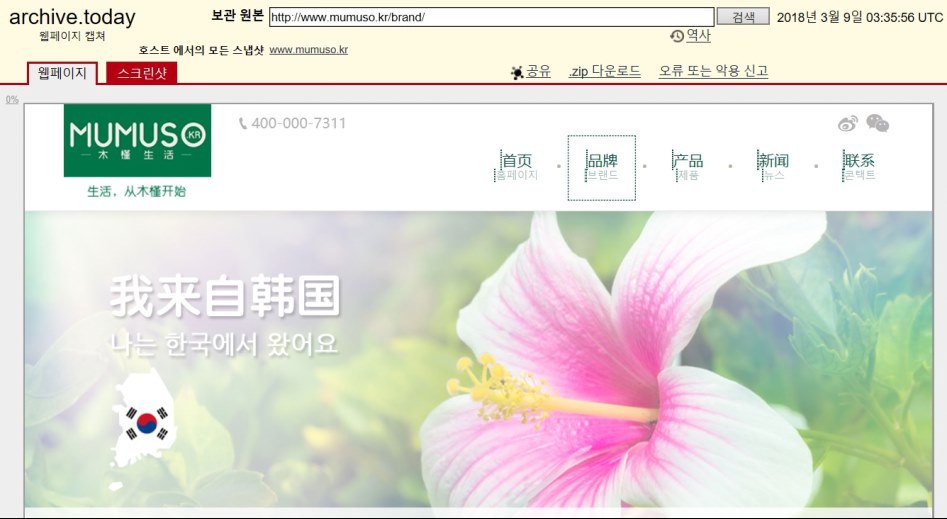
Task: Click the .zip 다운로드 link
Action: point(605,71)
